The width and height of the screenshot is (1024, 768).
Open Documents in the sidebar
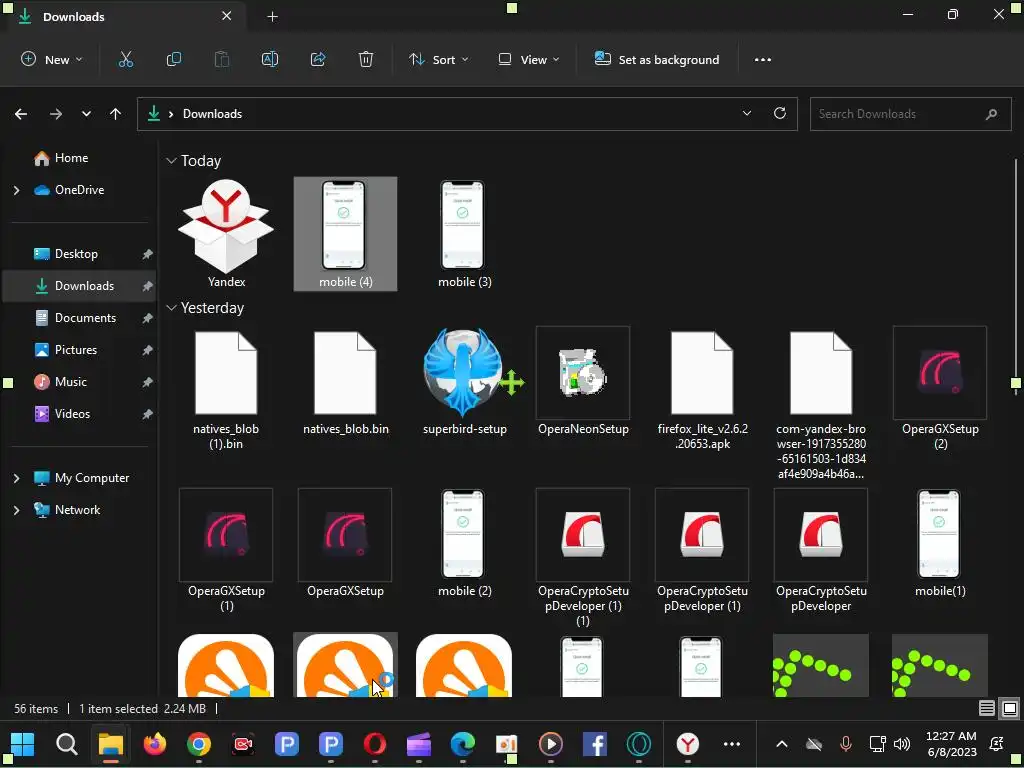point(85,318)
